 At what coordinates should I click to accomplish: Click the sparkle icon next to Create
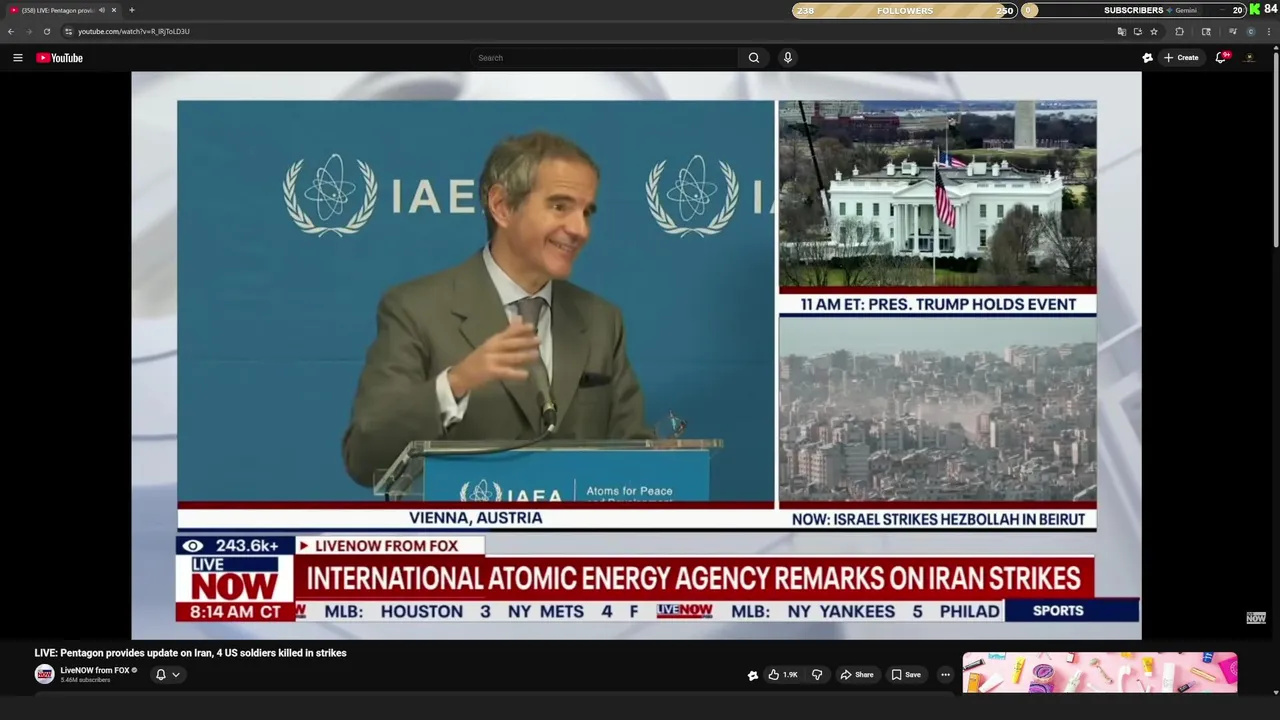(x=1148, y=58)
